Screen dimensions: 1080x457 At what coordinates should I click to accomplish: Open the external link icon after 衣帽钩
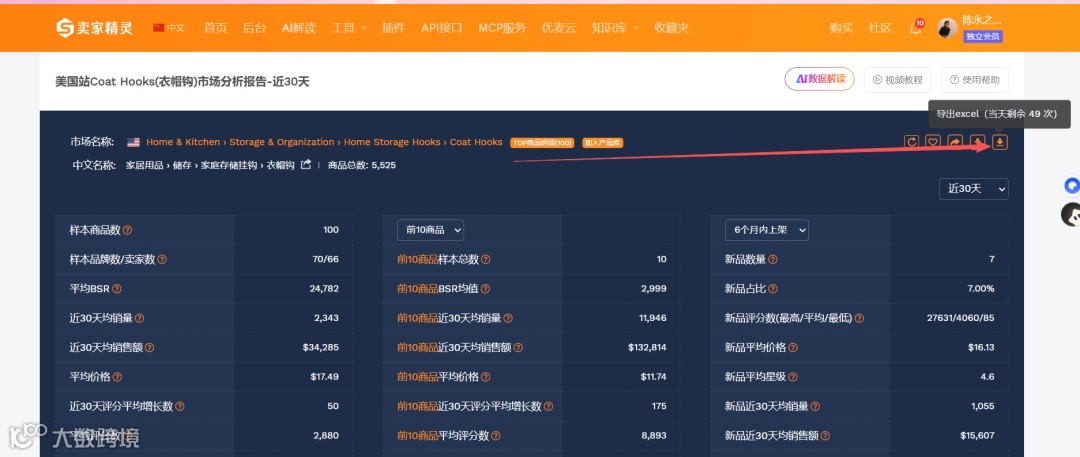click(x=306, y=165)
